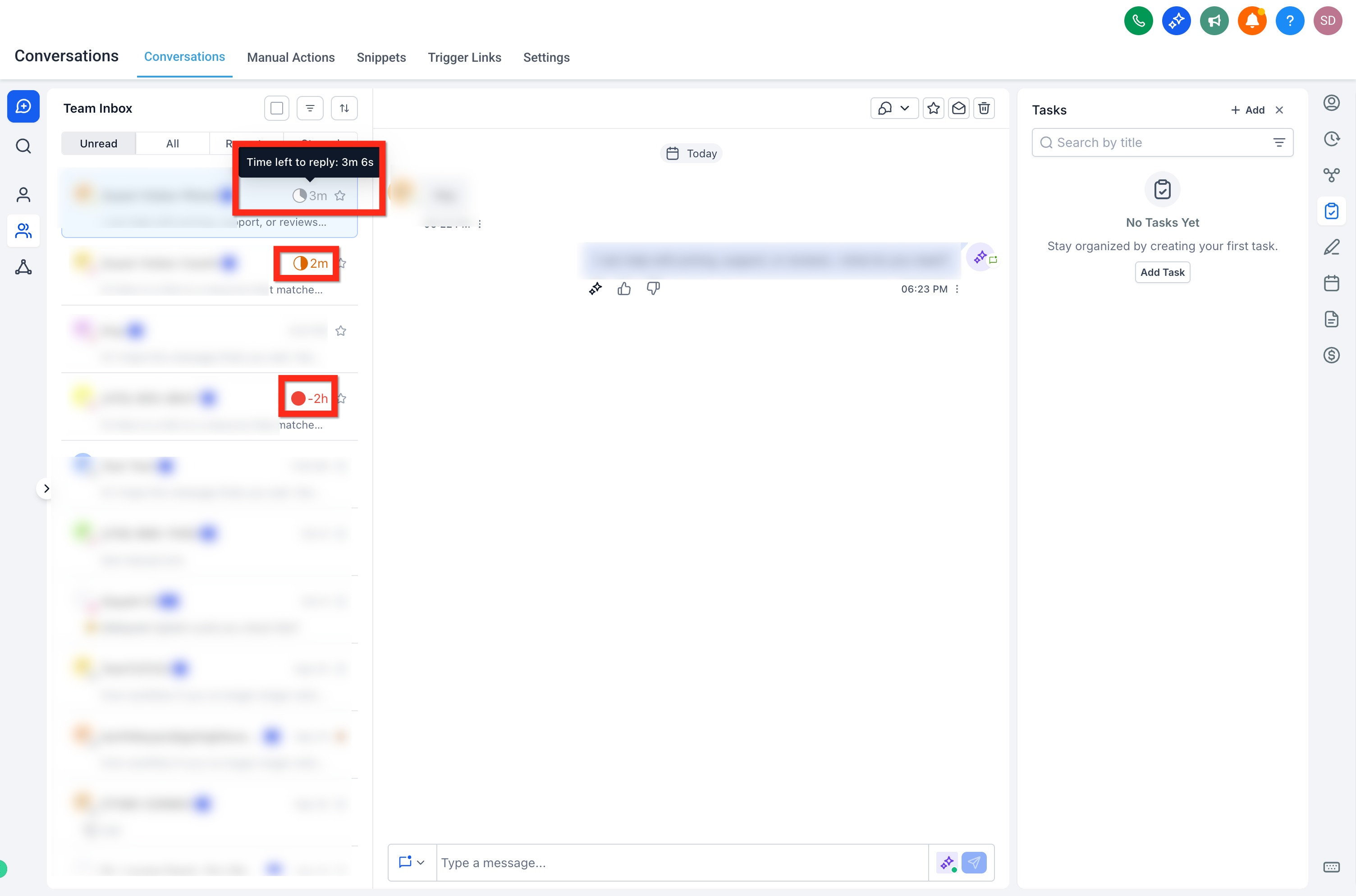
Task: Open the megaphone announcements icon
Action: pyautogui.click(x=1214, y=21)
